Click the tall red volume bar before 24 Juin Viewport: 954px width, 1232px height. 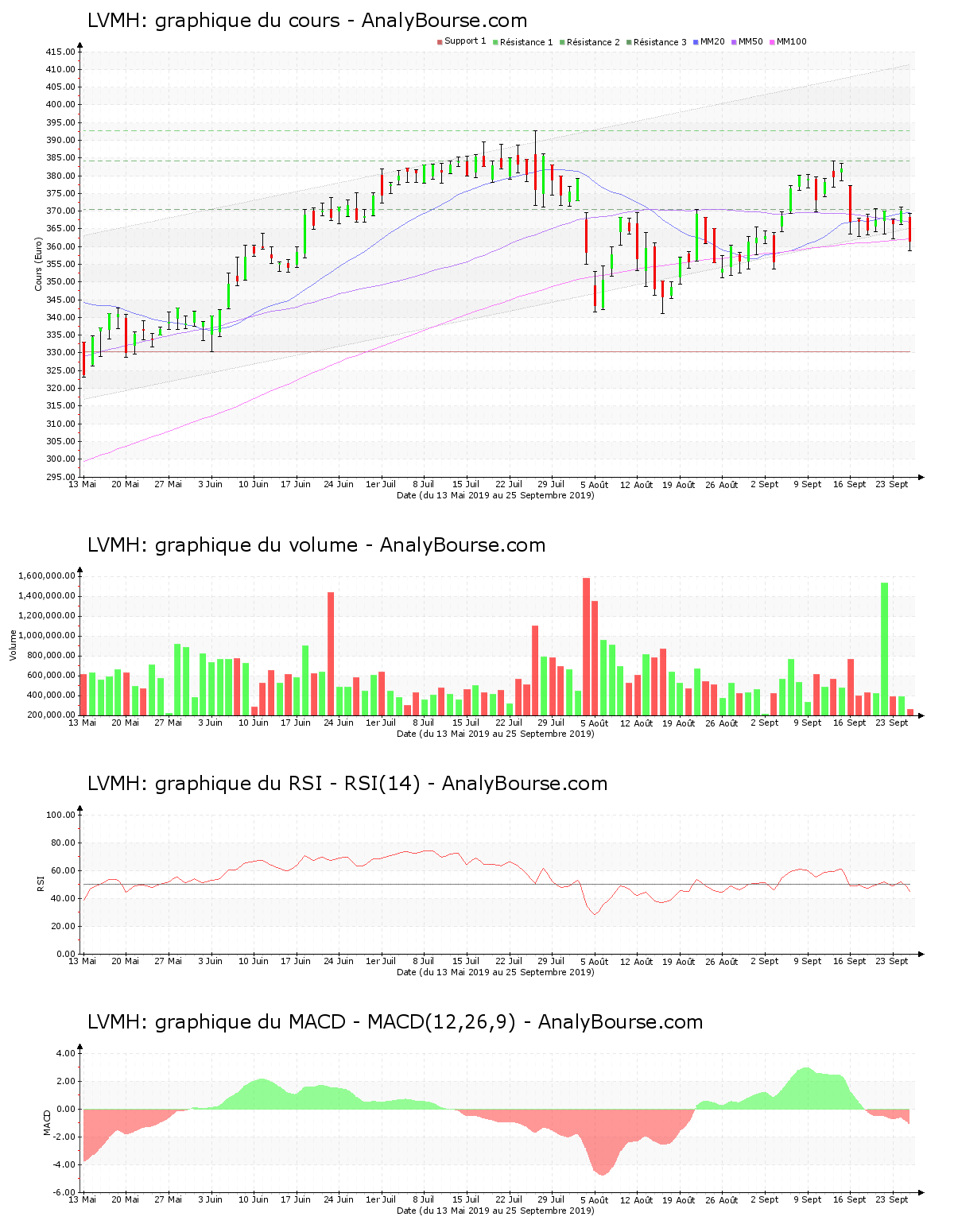[331, 653]
